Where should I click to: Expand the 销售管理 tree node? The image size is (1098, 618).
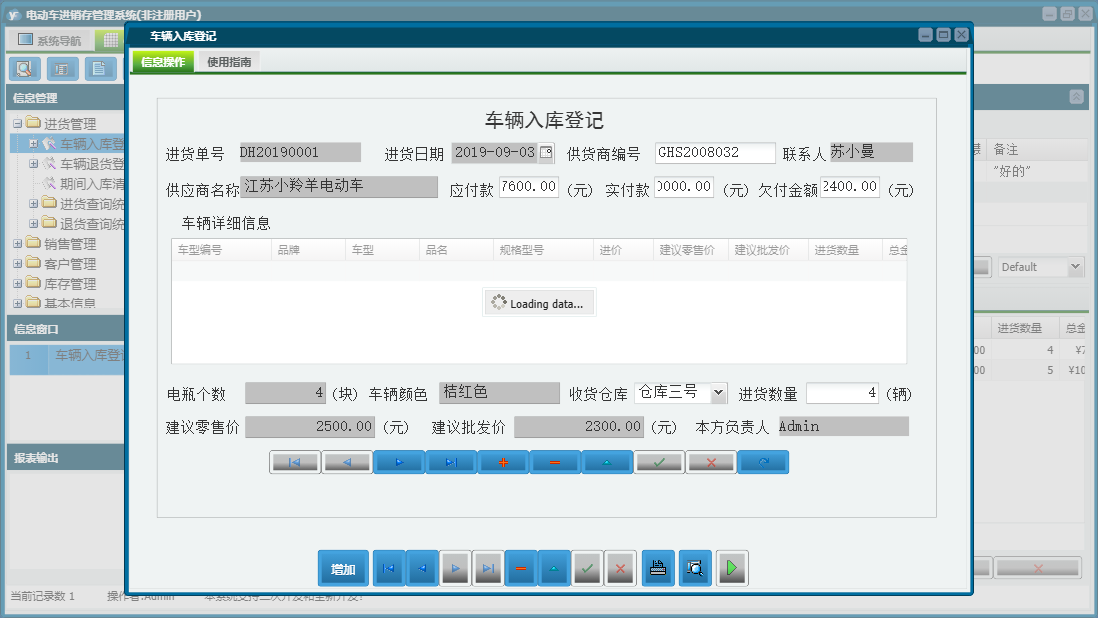pyautogui.click(x=18, y=244)
